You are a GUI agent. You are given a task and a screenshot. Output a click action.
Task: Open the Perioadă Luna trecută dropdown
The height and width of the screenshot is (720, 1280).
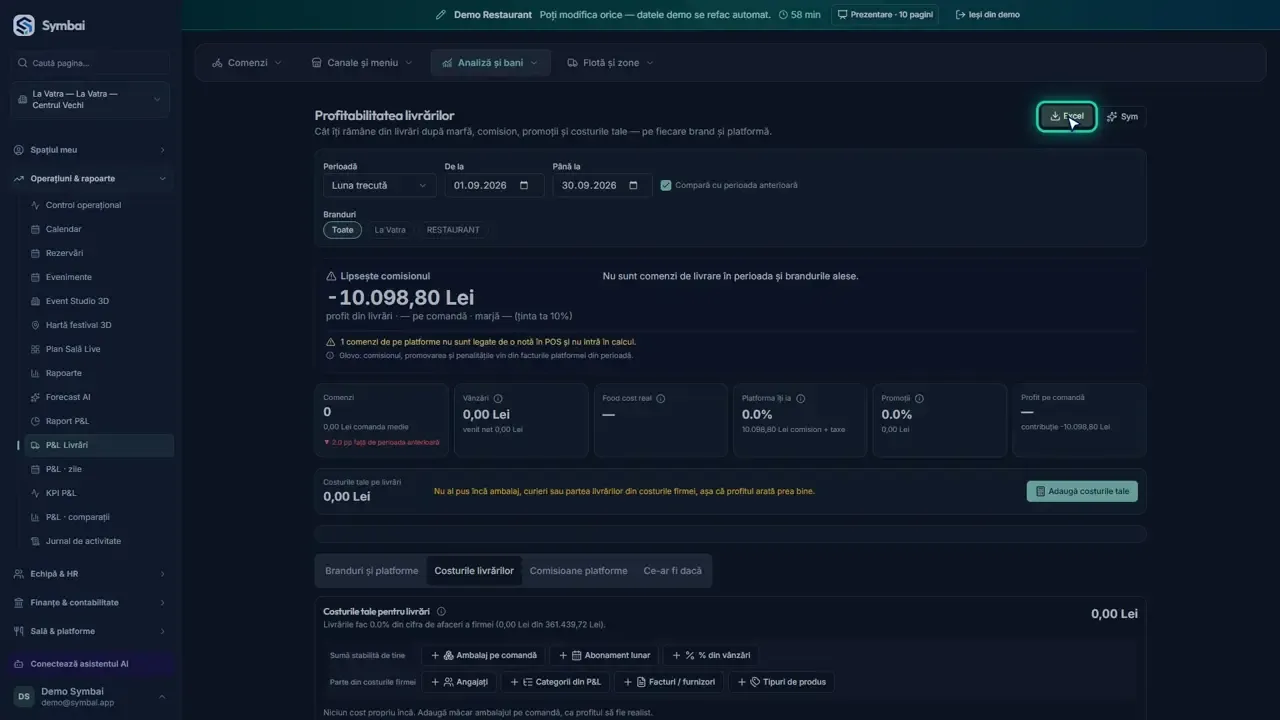[x=379, y=185]
